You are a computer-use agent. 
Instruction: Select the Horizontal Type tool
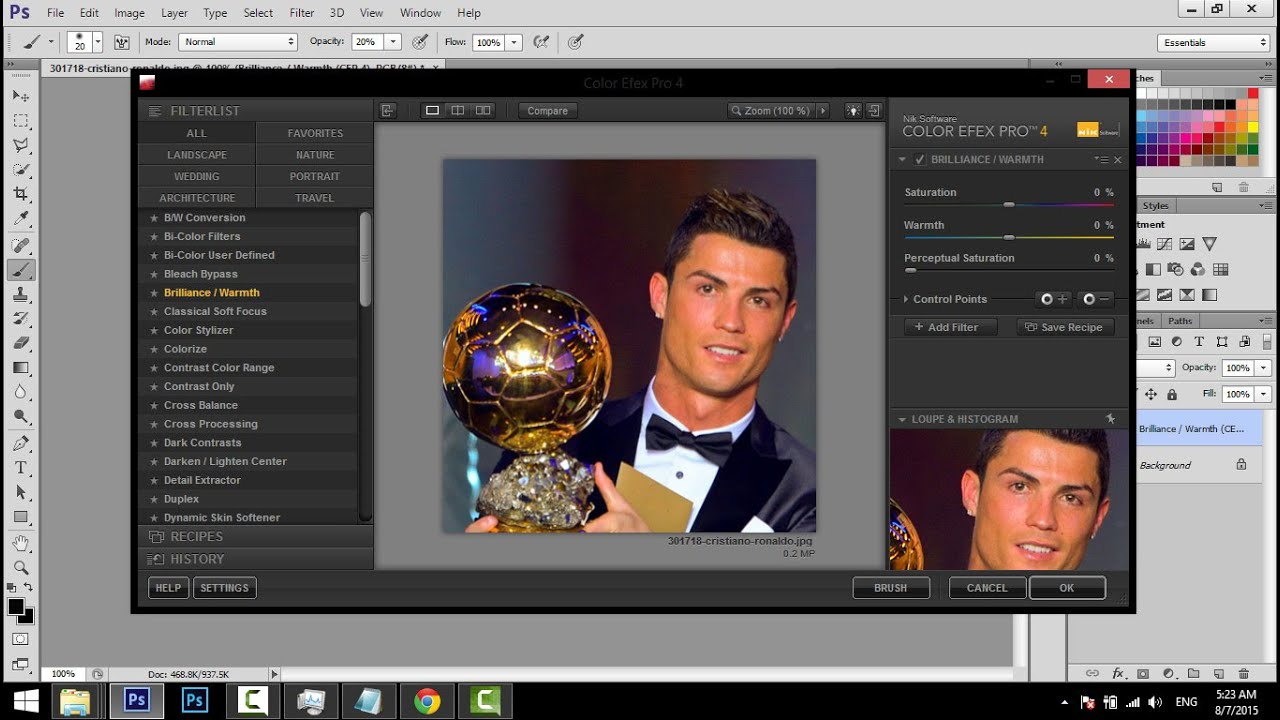click(x=21, y=468)
